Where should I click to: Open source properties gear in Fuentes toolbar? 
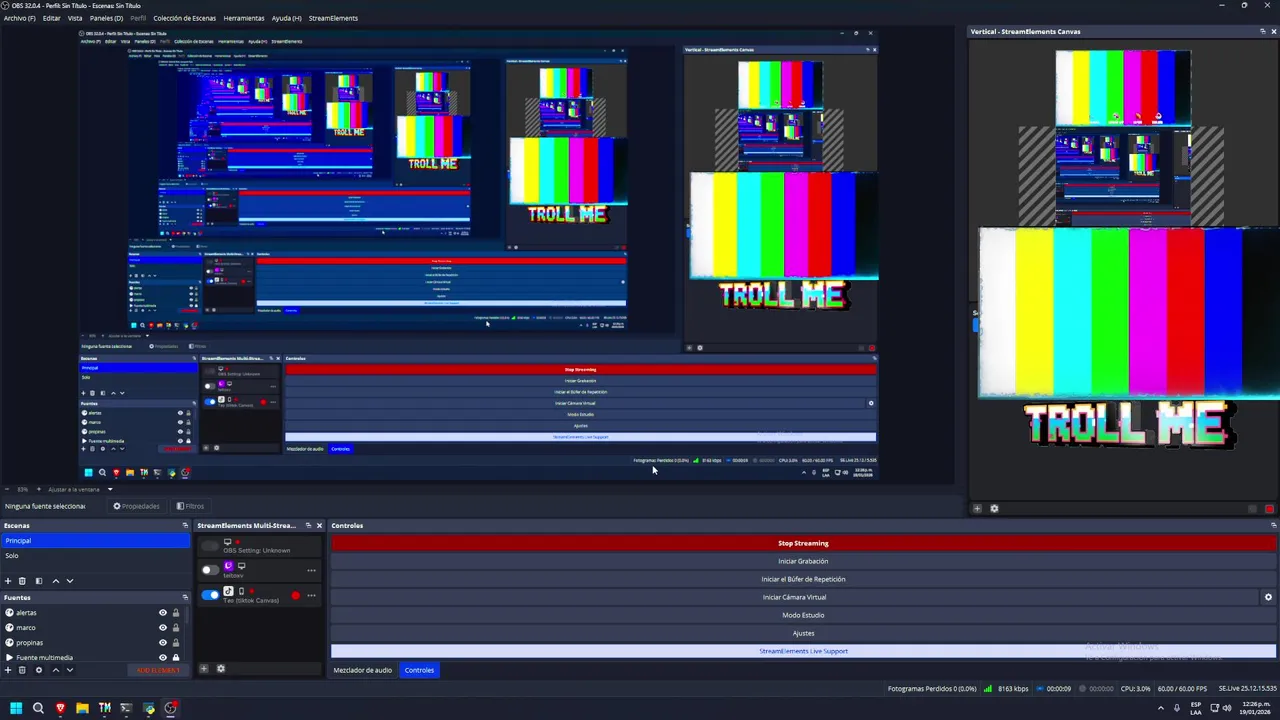[39, 670]
